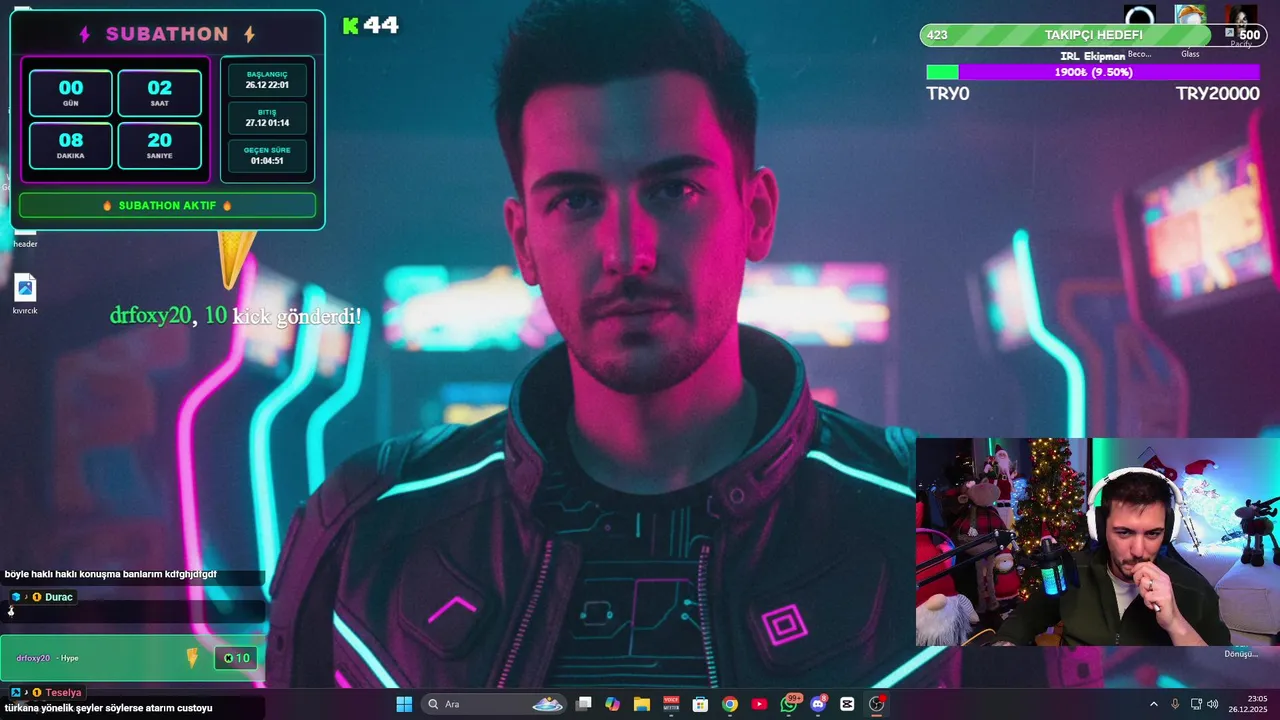Image resolution: width=1280 pixels, height=720 pixels.
Task: Open Microsoft Store on taskbar
Action: [700, 704]
